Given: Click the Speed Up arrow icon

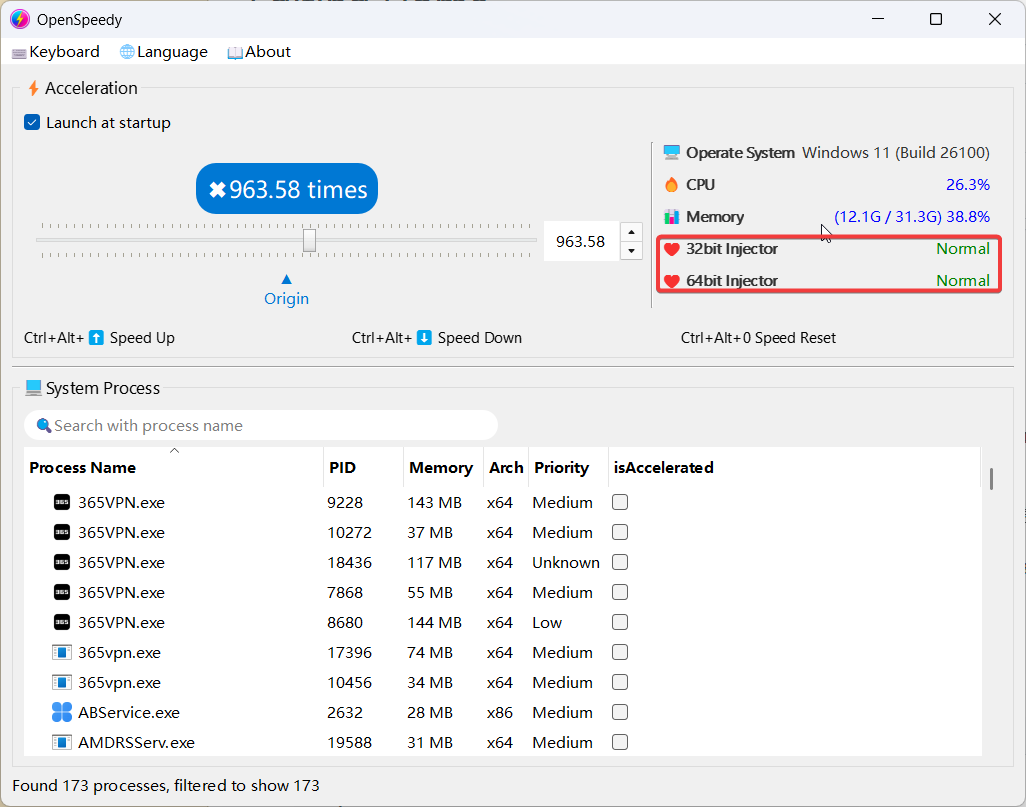Looking at the screenshot, I should pos(96,338).
